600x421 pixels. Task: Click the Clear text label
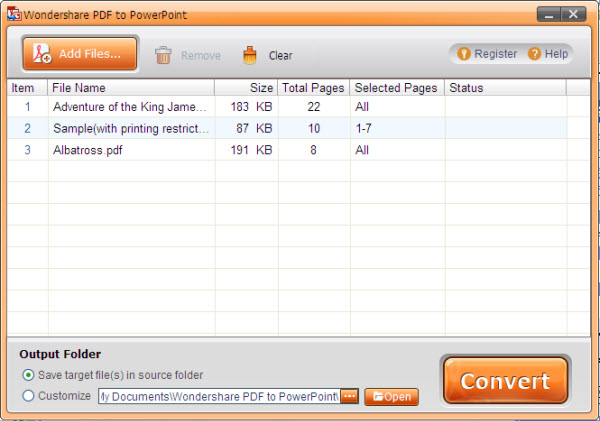coord(280,55)
